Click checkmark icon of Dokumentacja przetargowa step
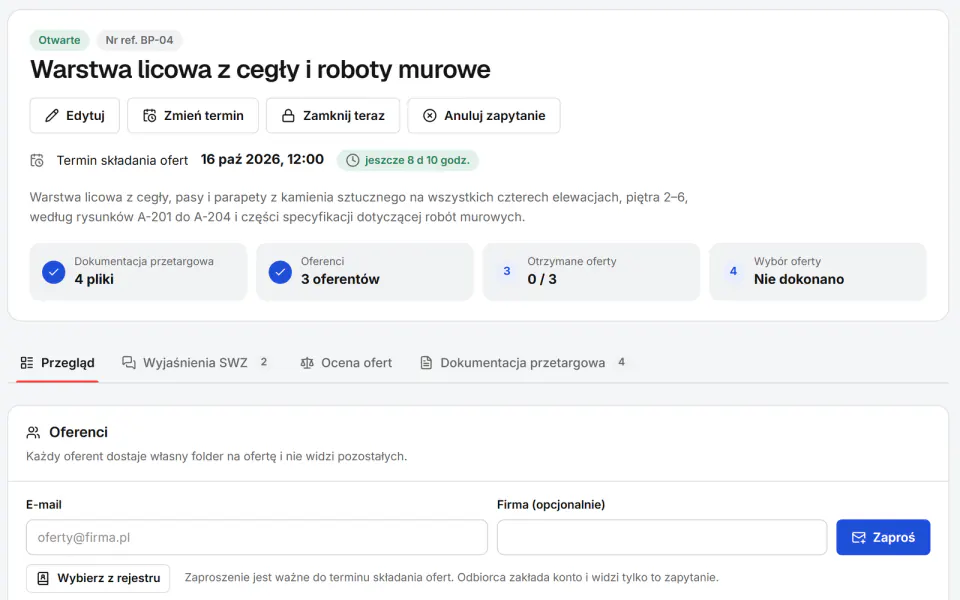Image resolution: width=960 pixels, height=600 pixels. (54, 272)
